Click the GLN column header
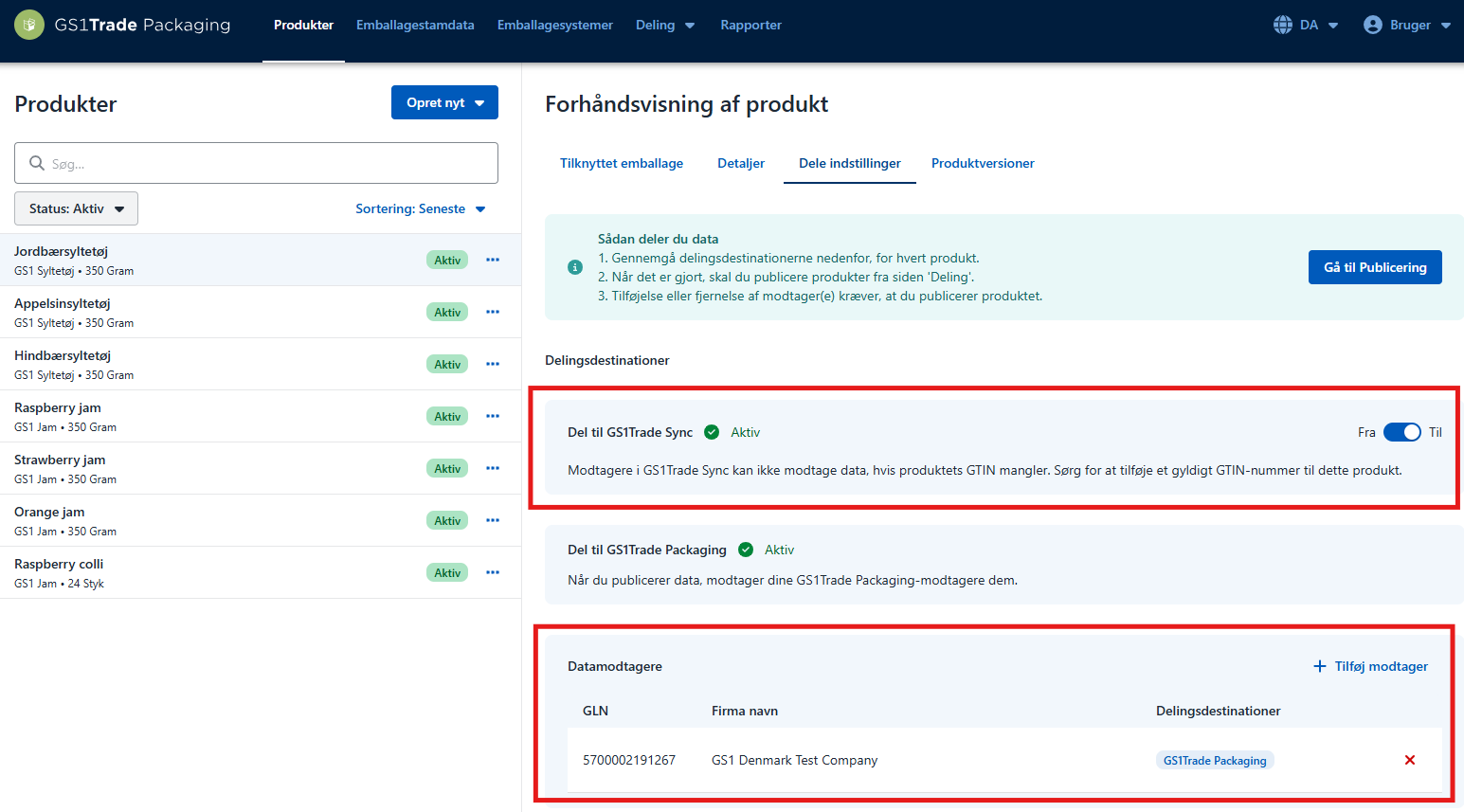1464x812 pixels. 595,711
